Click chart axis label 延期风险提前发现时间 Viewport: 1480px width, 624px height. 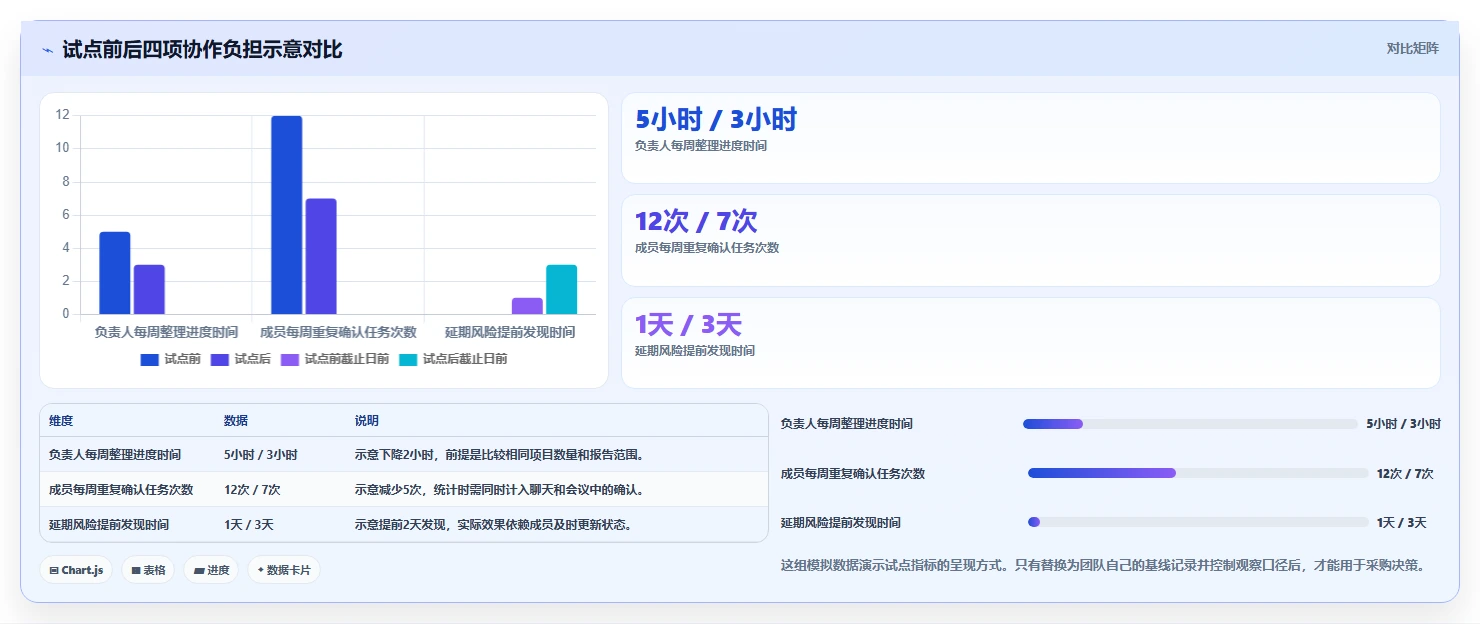[x=510, y=332]
